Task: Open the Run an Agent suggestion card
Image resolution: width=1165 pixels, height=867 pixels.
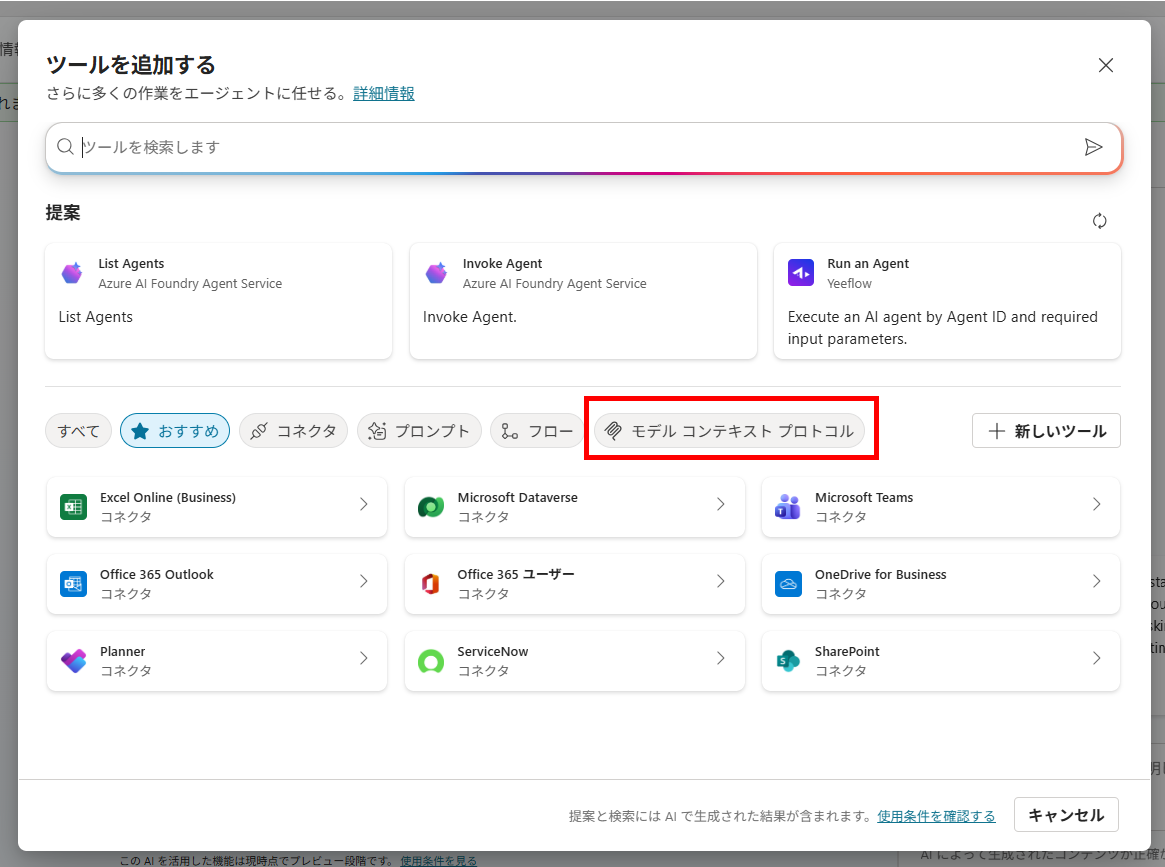Action: (947, 301)
